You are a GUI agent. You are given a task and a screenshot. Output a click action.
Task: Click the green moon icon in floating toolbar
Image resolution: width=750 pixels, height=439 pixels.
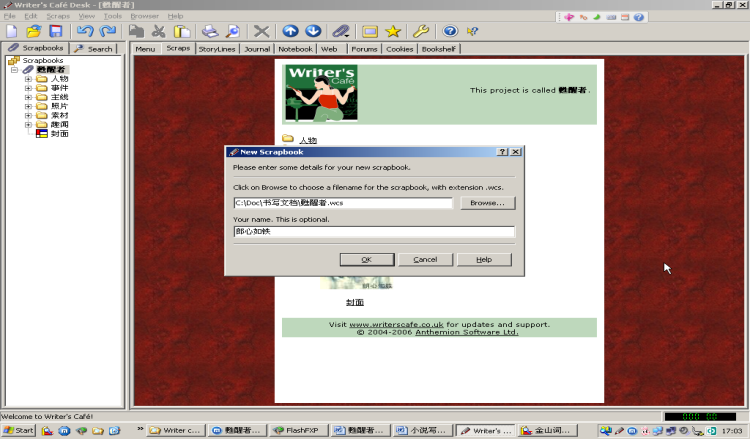click(x=597, y=17)
